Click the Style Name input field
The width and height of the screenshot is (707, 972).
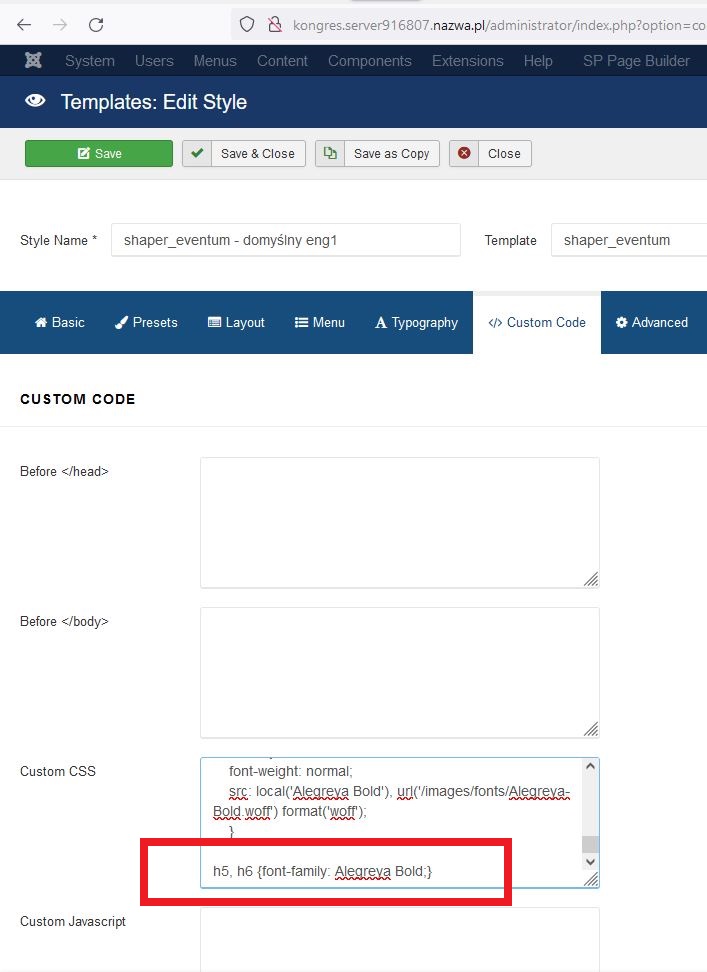pyautogui.click(x=286, y=240)
